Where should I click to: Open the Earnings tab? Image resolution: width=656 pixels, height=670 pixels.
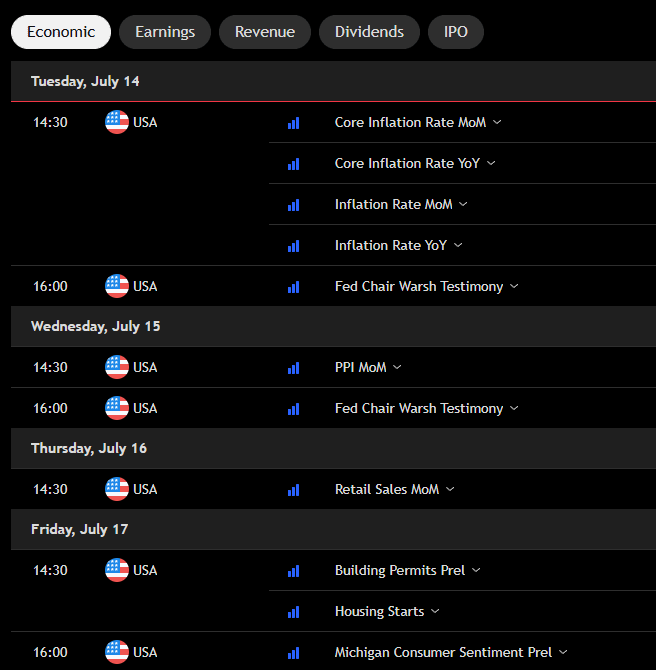pyautogui.click(x=165, y=32)
